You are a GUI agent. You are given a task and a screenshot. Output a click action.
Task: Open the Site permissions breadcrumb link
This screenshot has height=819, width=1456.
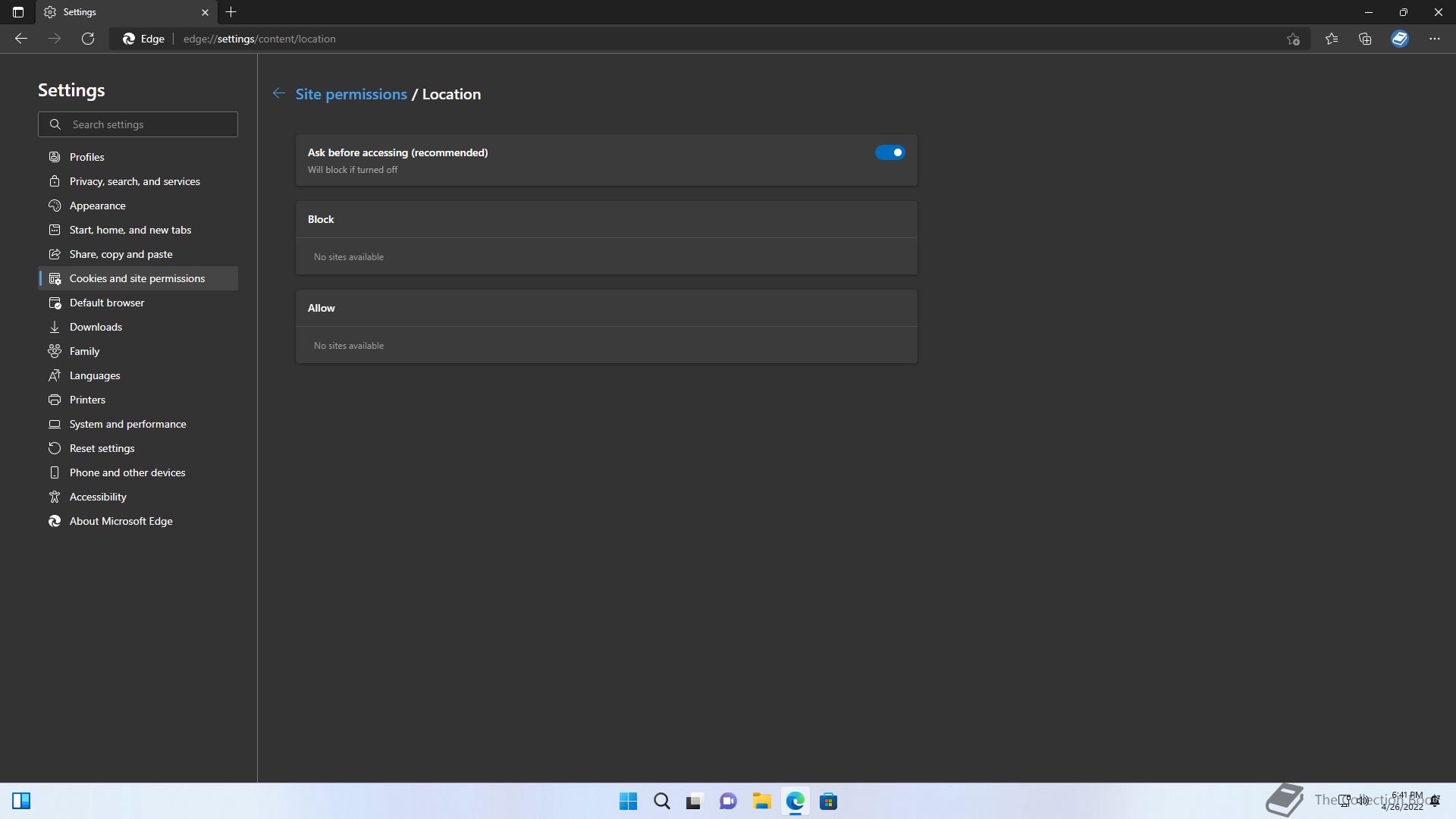pyautogui.click(x=351, y=94)
